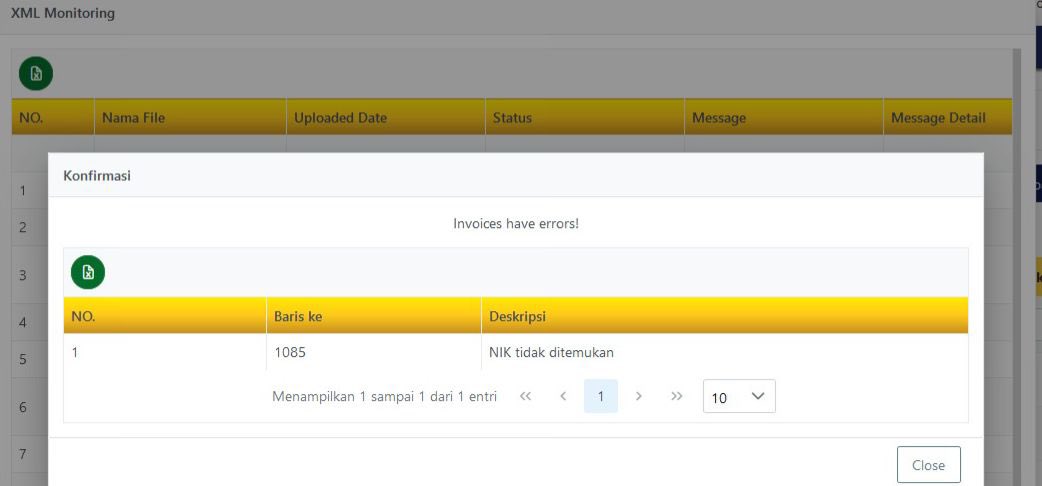The height and width of the screenshot is (486, 1042).
Task: Click 'Menampilkan 1 sampai 1 dari 1 entri' text
Action: [384, 397]
